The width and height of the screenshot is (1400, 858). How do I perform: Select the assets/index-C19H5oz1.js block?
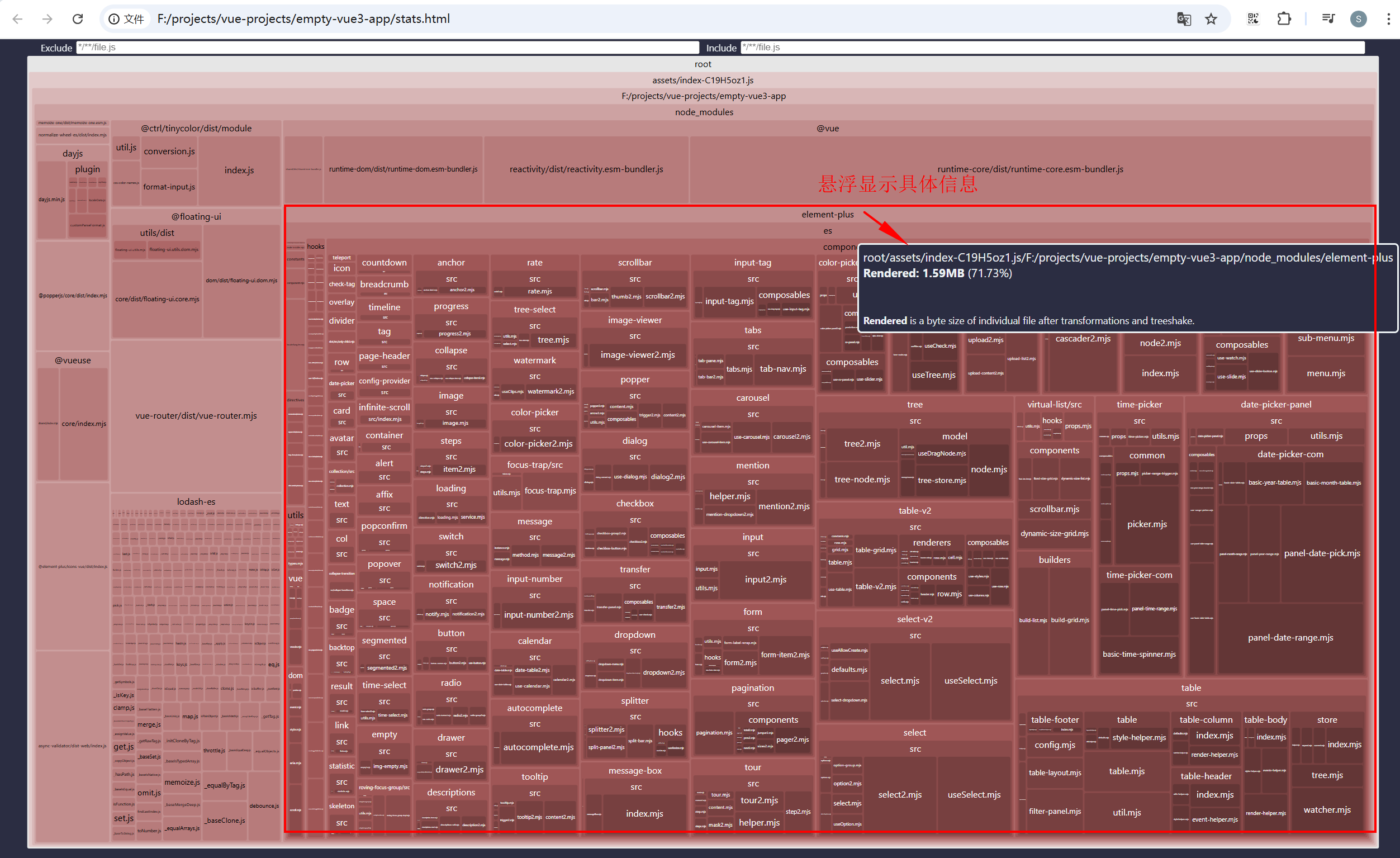tap(703, 80)
